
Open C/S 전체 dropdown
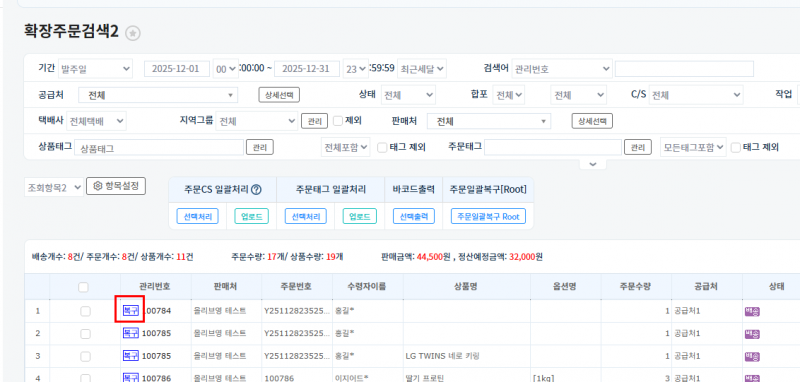[696, 95]
